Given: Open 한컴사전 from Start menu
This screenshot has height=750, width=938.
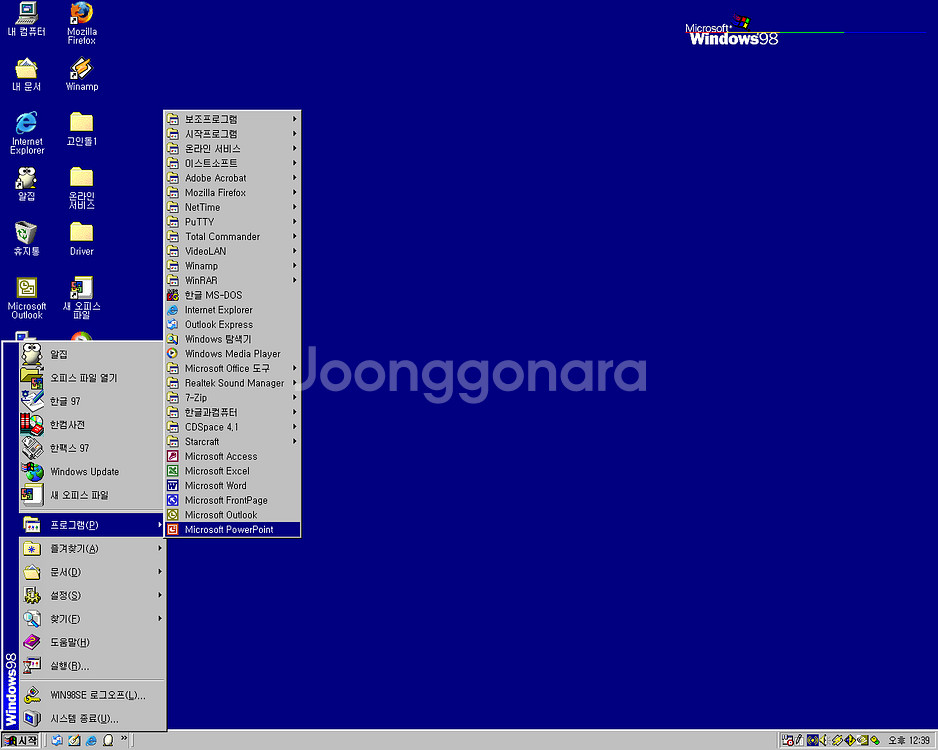Looking at the screenshot, I should pyautogui.click(x=92, y=425).
